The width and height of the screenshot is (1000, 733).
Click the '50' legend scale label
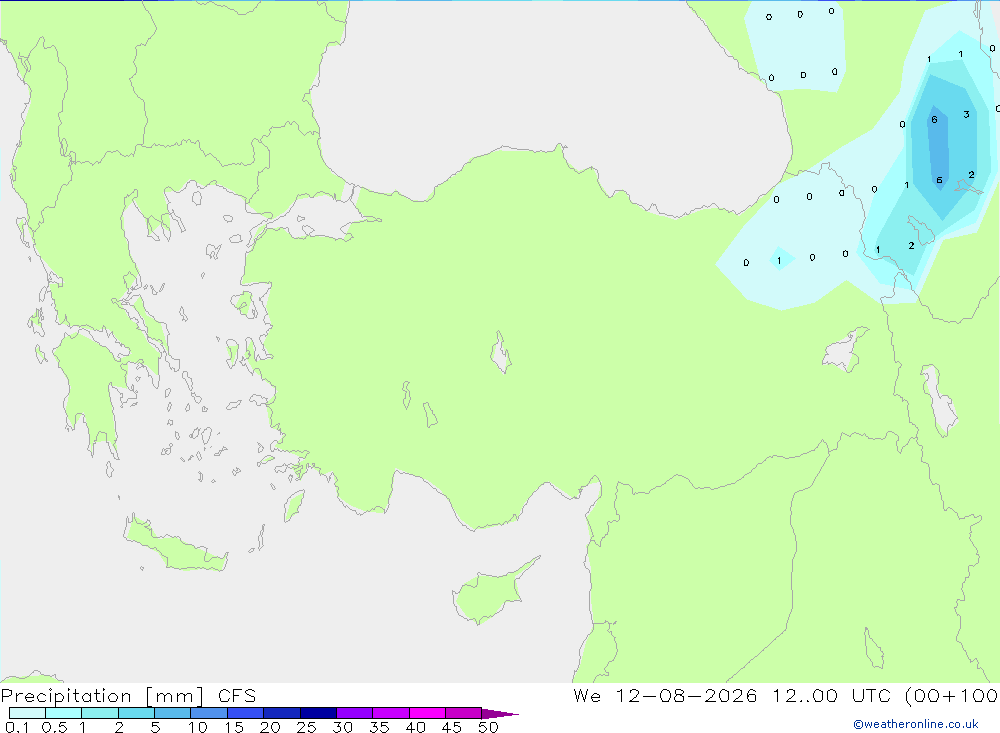489,727
